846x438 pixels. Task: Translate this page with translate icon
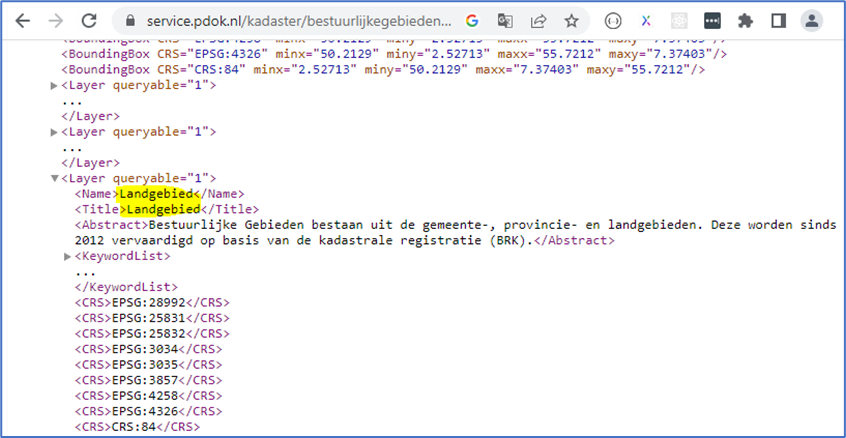(x=507, y=20)
